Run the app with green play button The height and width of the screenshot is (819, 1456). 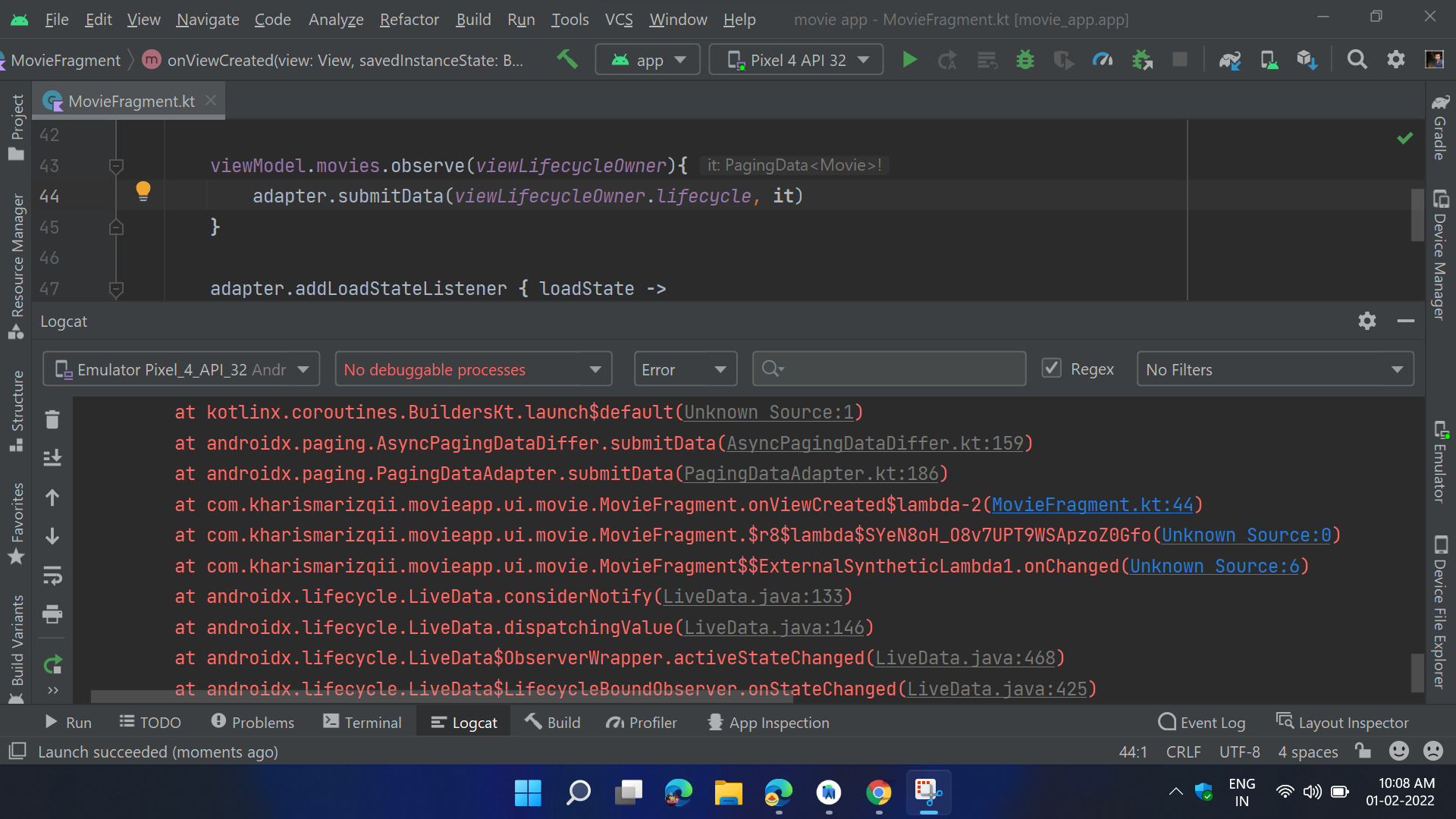(x=909, y=59)
